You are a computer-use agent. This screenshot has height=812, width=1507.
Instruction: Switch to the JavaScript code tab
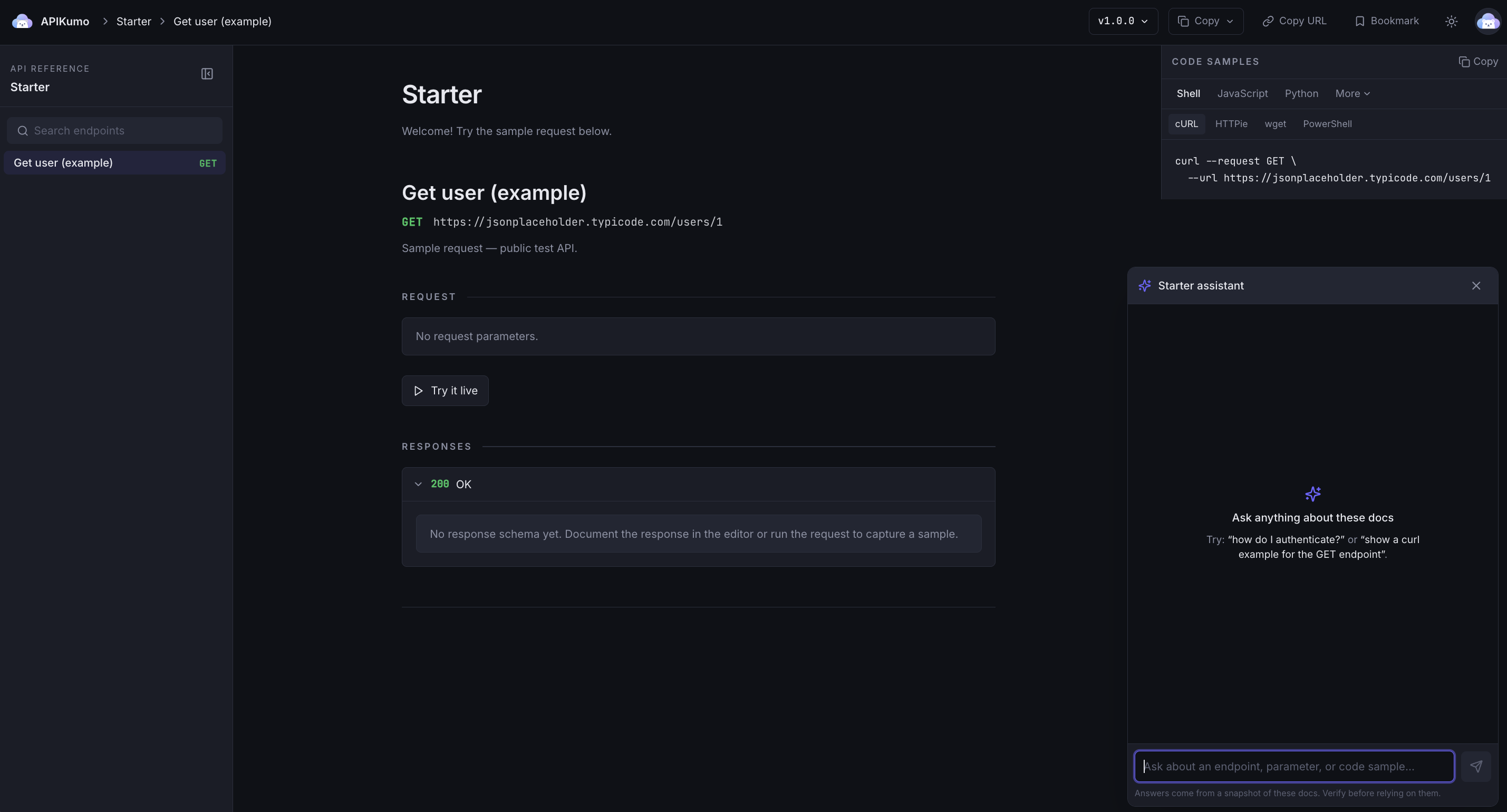tap(1243, 94)
